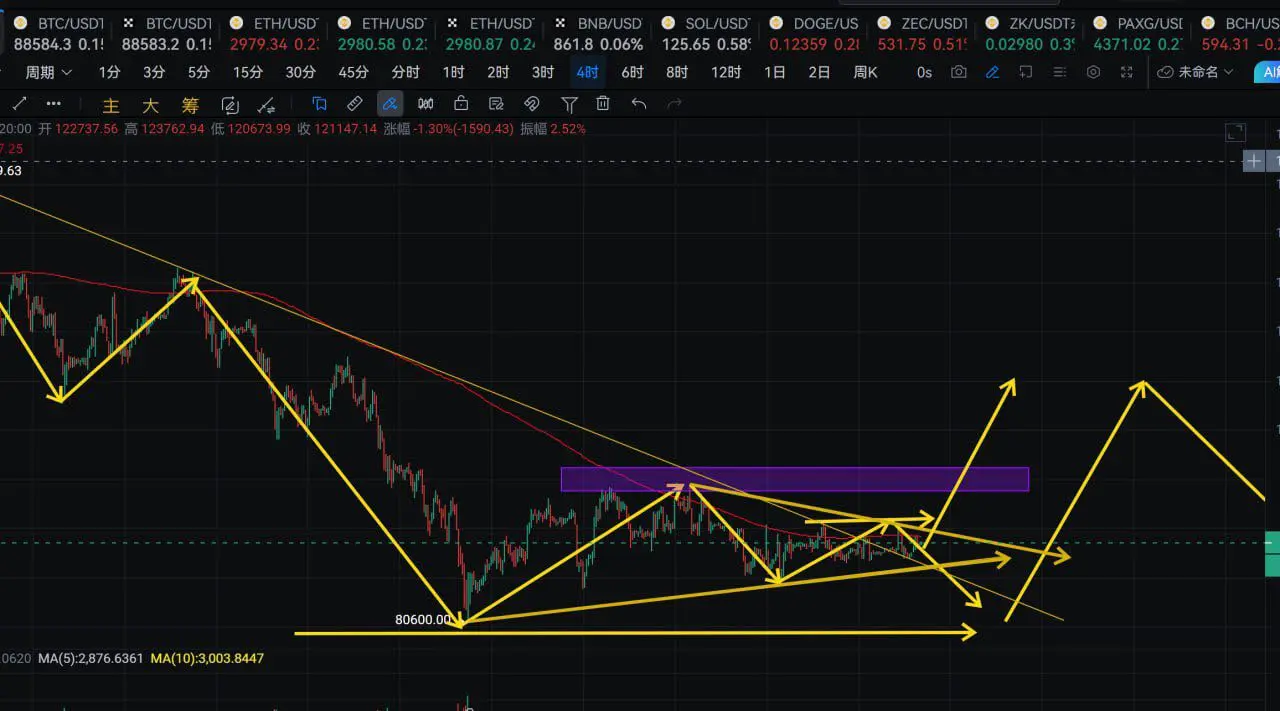Open the 周期 period dropdown
The height and width of the screenshot is (711, 1280).
click(x=49, y=72)
